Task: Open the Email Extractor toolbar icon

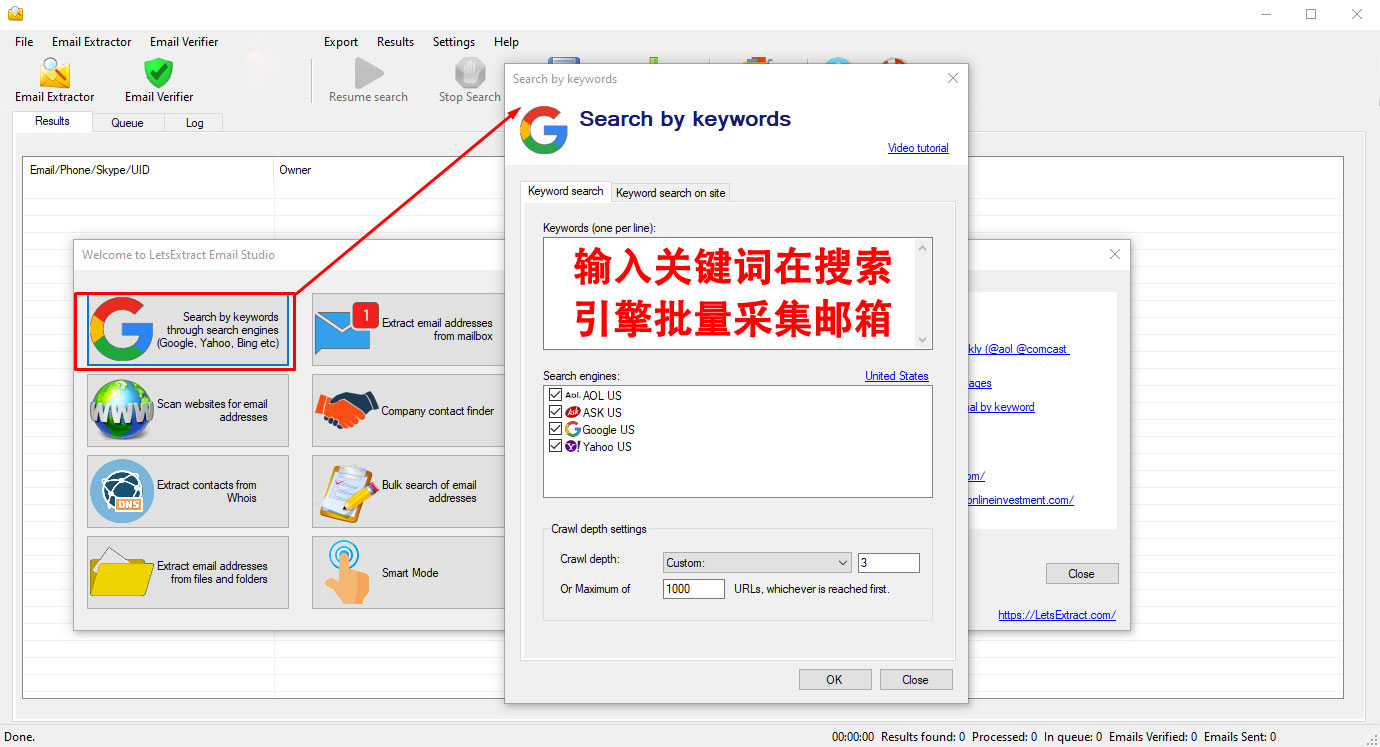Action: coord(55,80)
